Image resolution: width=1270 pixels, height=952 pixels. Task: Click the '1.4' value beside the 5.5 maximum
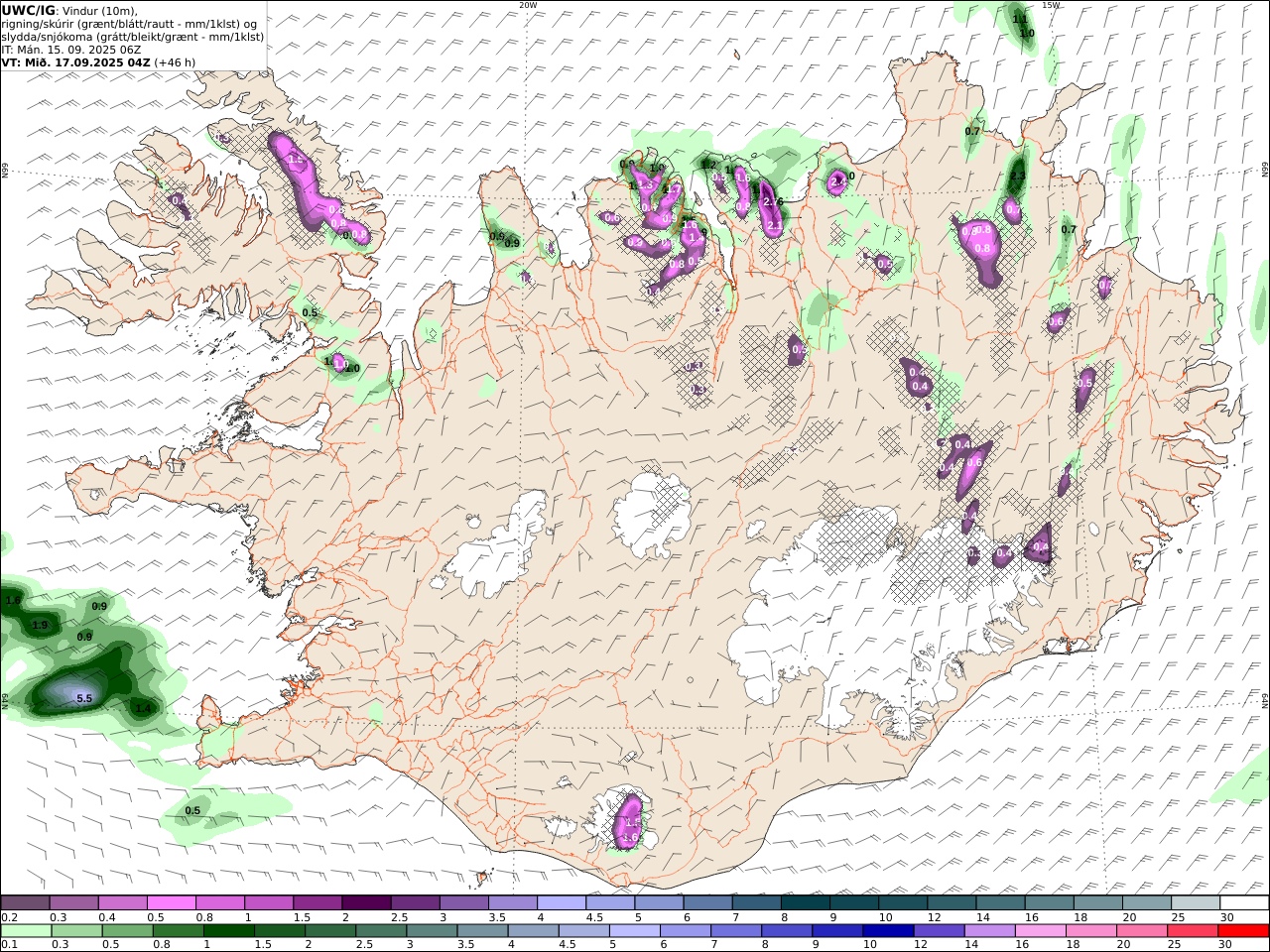(x=143, y=708)
